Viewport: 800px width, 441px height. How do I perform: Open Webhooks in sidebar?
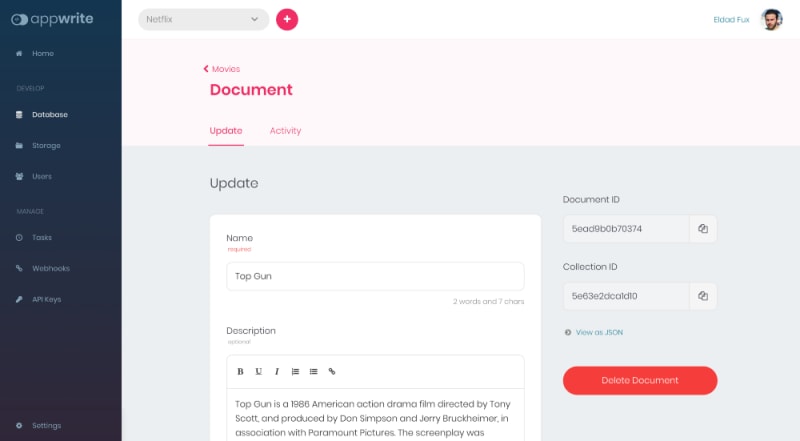[51, 268]
